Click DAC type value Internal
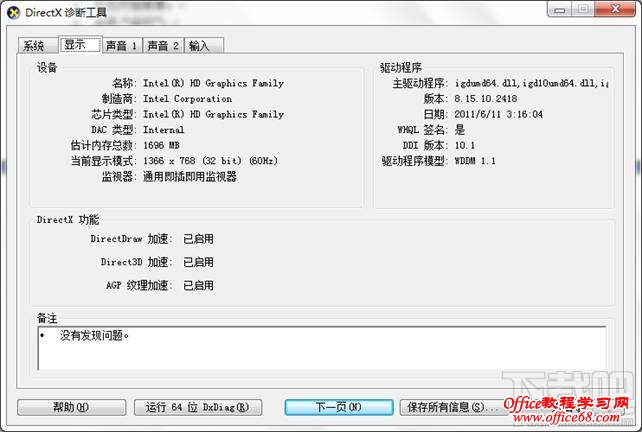 coord(163,130)
